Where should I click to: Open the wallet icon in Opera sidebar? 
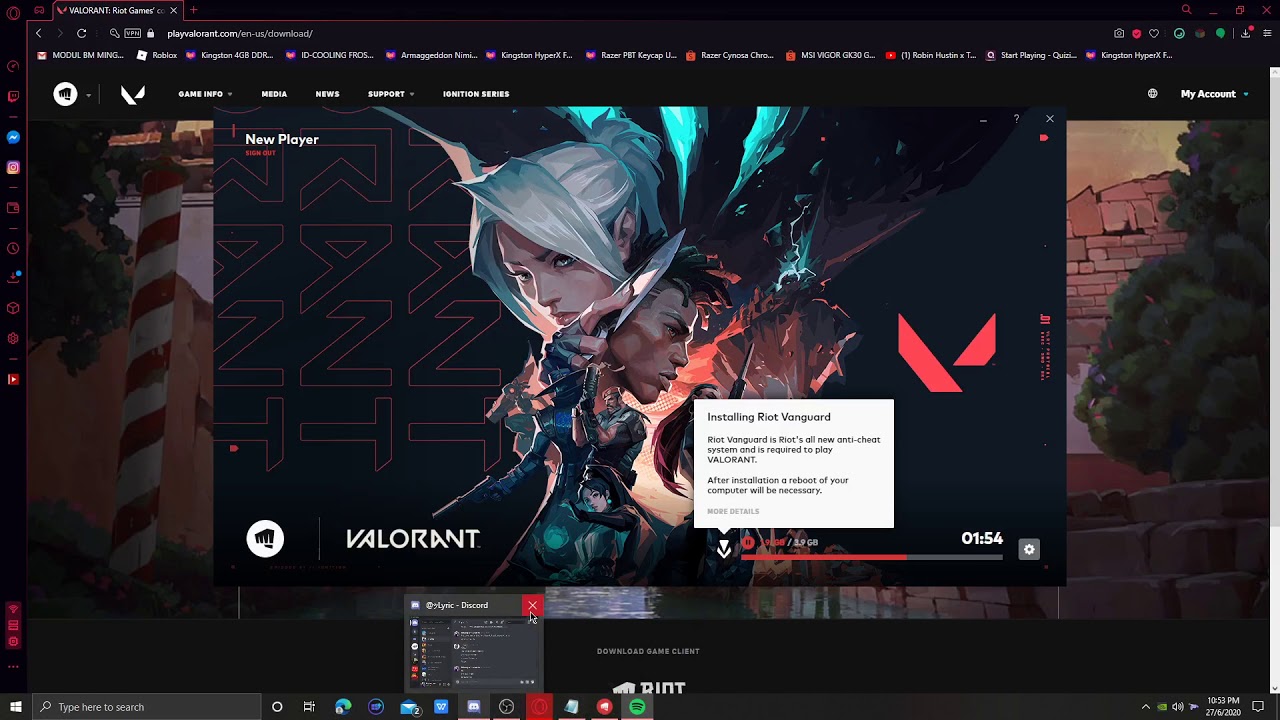pyautogui.click(x=13, y=208)
